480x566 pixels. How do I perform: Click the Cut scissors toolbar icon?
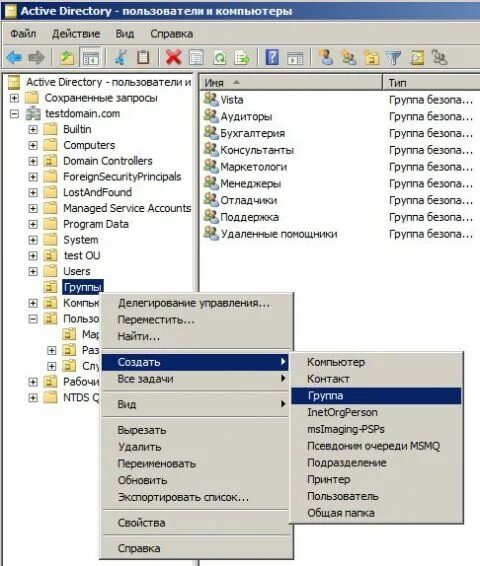(x=121, y=57)
